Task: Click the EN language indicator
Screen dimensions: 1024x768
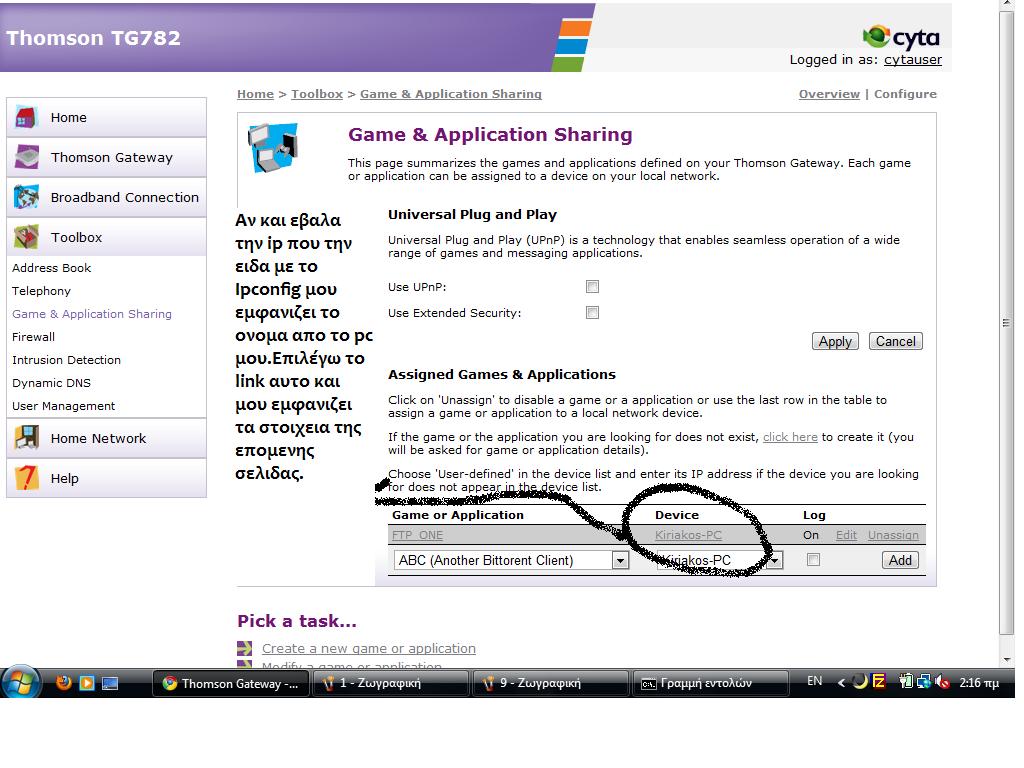Action: [x=814, y=681]
